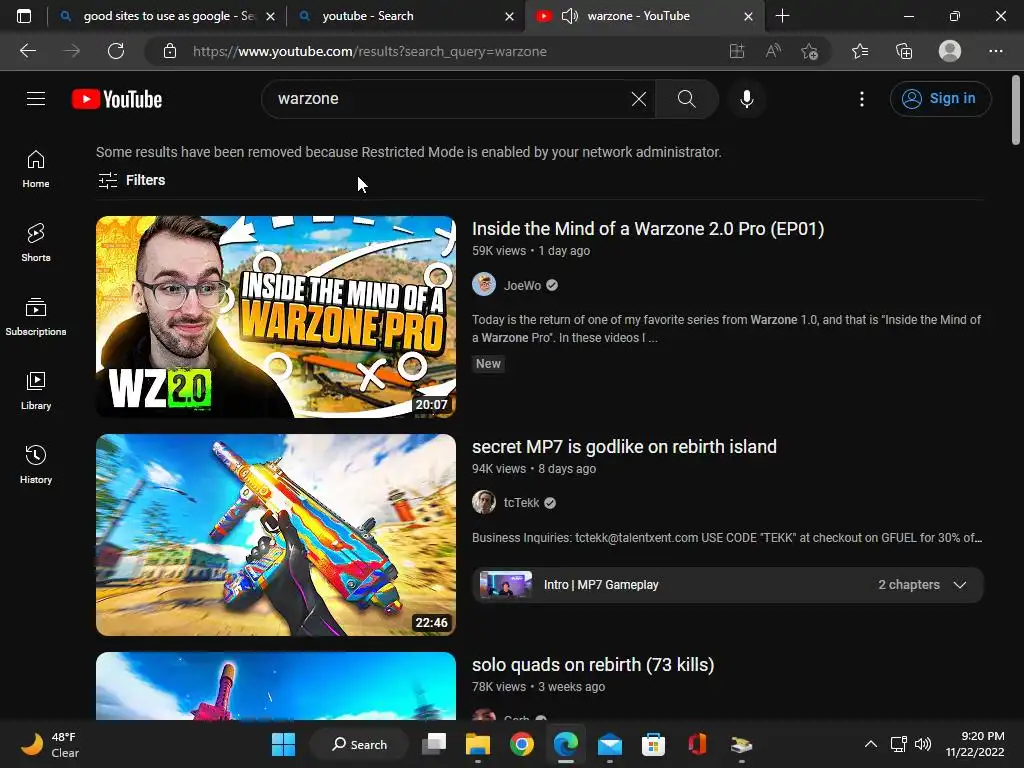The width and height of the screenshot is (1024, 768).
Task: Open 'secret MP7 is godlike on rebirth island' title
Action: (x=624, y=447)
